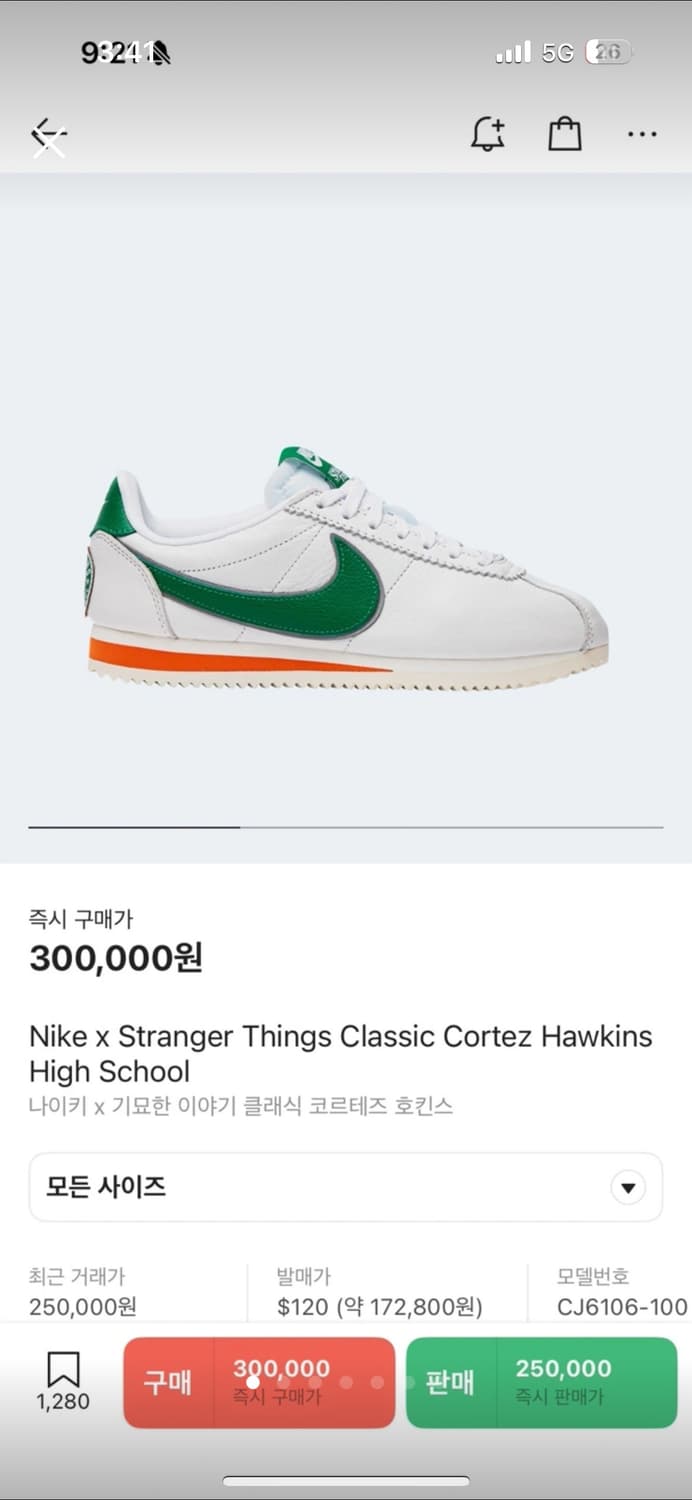Click the dropdown arrow in size selector
The height and width of the screenshot is (1500, 692).
pyautogui.click(x=628, y=1188)
